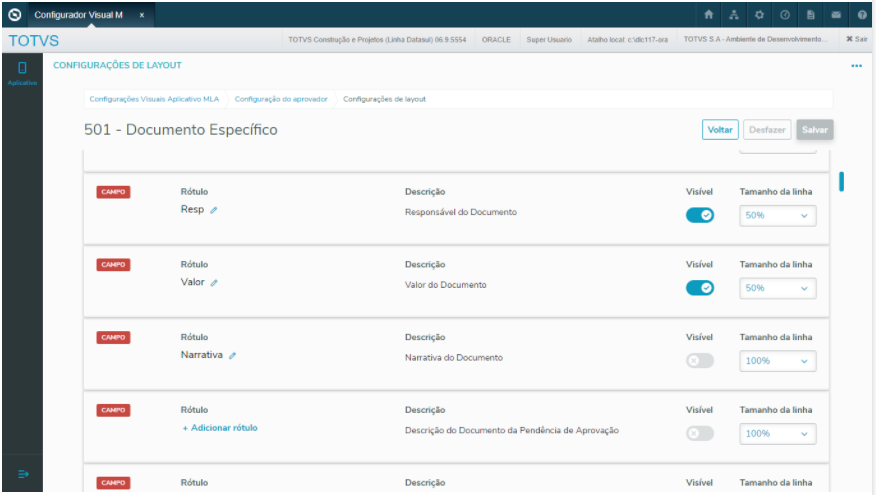Click the Atalho local path label
Image resolution: width=876 pixels, height=495 pixels.
627,40
